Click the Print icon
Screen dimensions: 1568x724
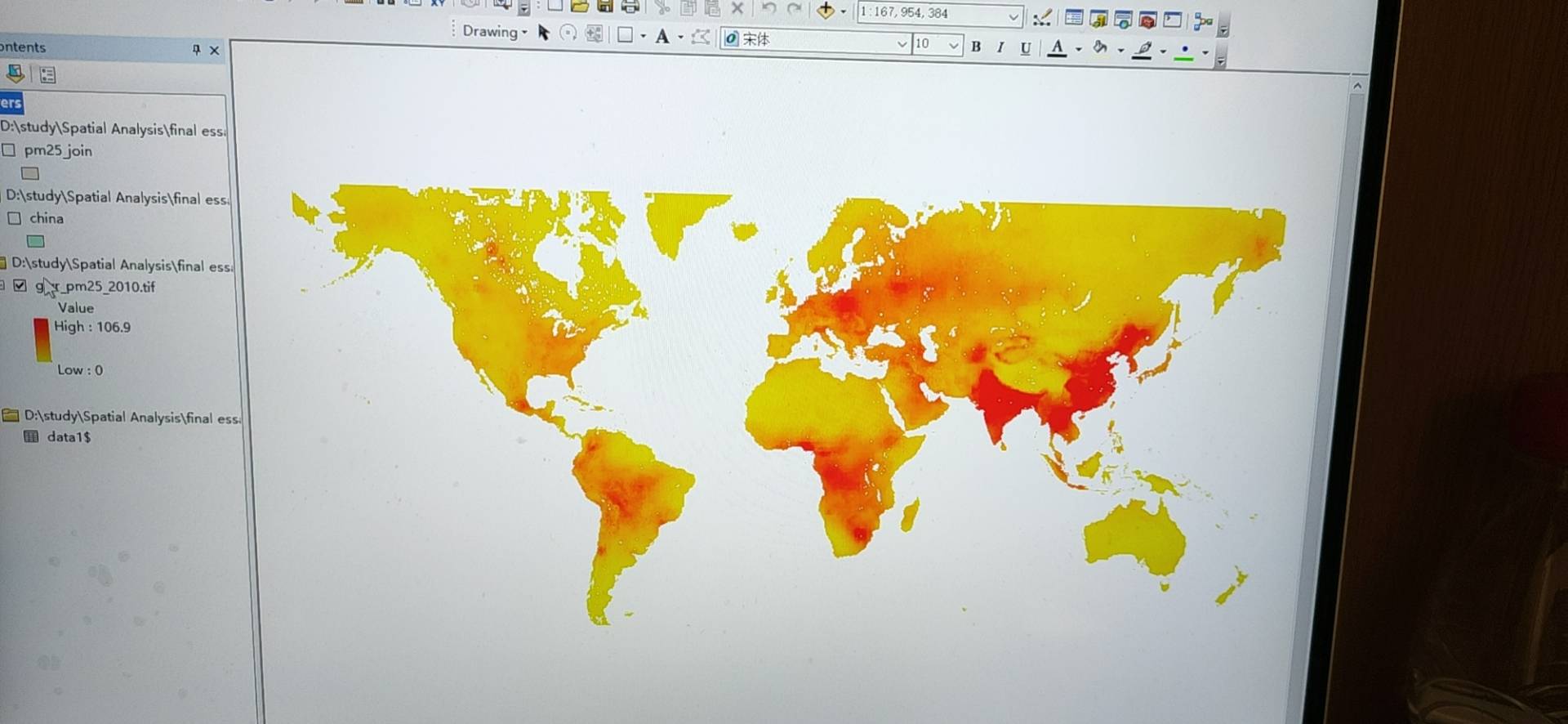pos(630,7)
